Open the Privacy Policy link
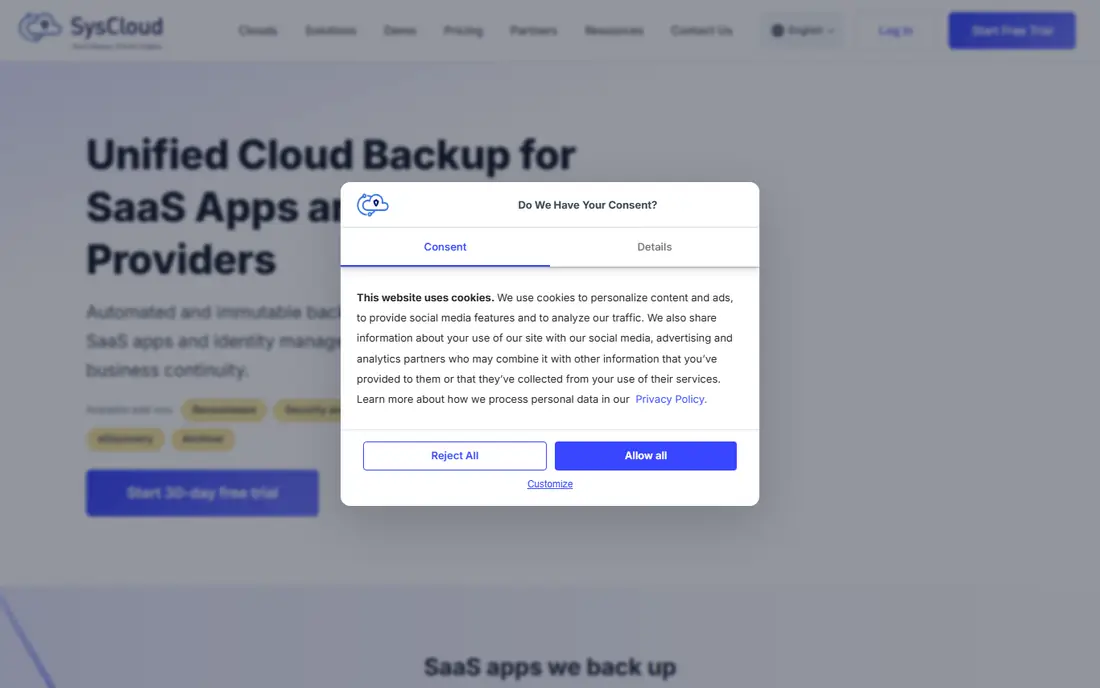The height and width of the screenshot is (688, 1100). click(x=671, y=399)
